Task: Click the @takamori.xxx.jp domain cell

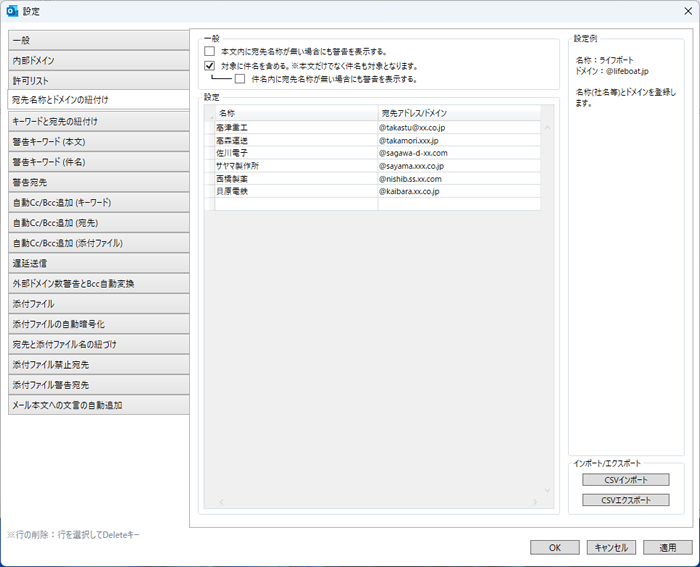Action: 459,140
